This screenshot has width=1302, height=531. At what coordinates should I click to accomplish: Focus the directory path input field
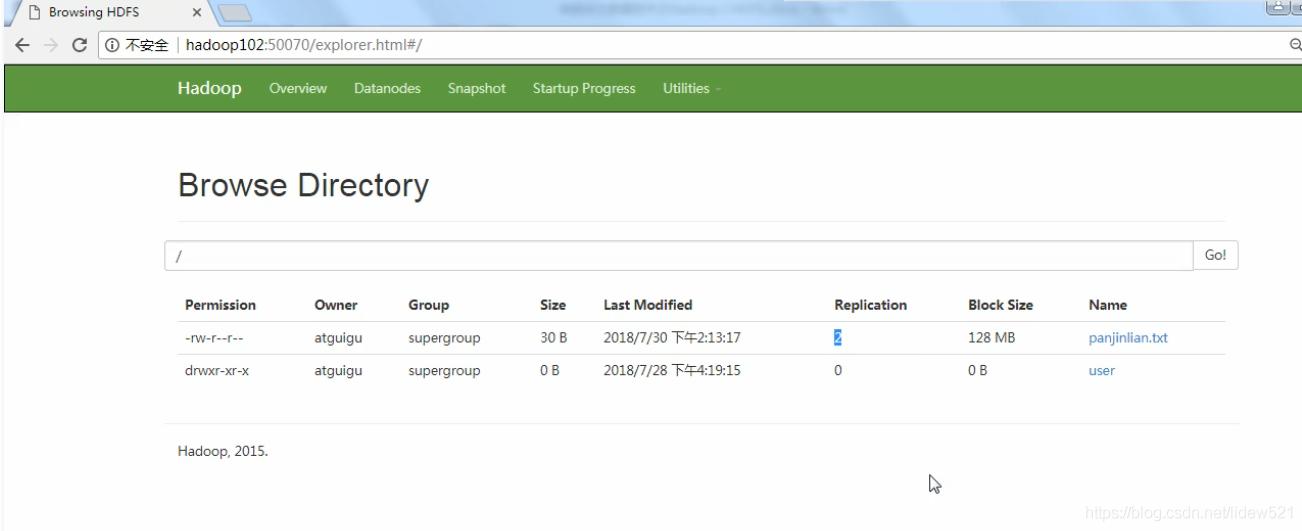click(680, 256)
